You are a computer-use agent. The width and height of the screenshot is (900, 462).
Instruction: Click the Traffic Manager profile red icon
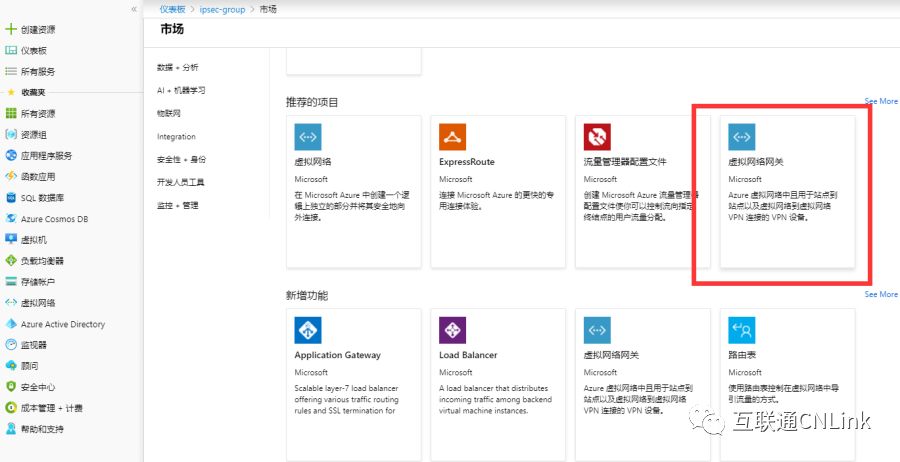[x=597, y=137]
